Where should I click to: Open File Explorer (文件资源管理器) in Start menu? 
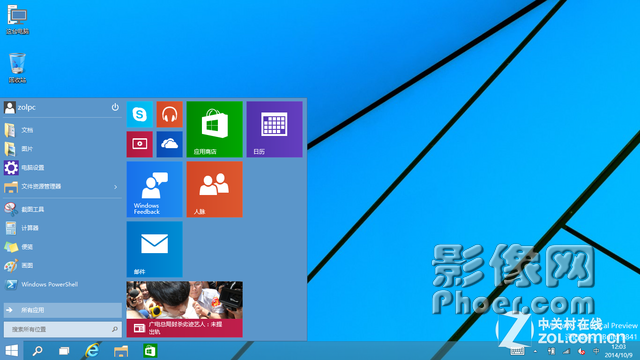pyautogui.click(x=57, y=187)
